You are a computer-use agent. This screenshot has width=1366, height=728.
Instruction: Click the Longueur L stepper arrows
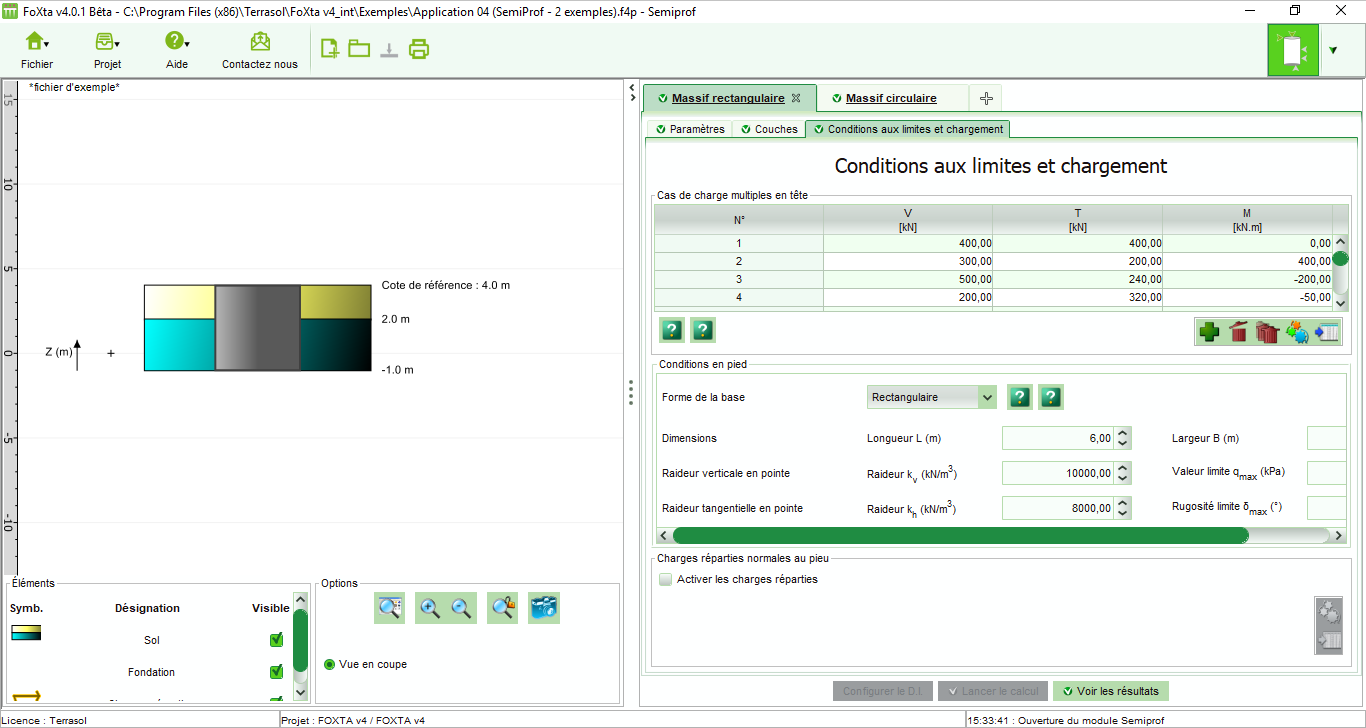[1123, 438]
